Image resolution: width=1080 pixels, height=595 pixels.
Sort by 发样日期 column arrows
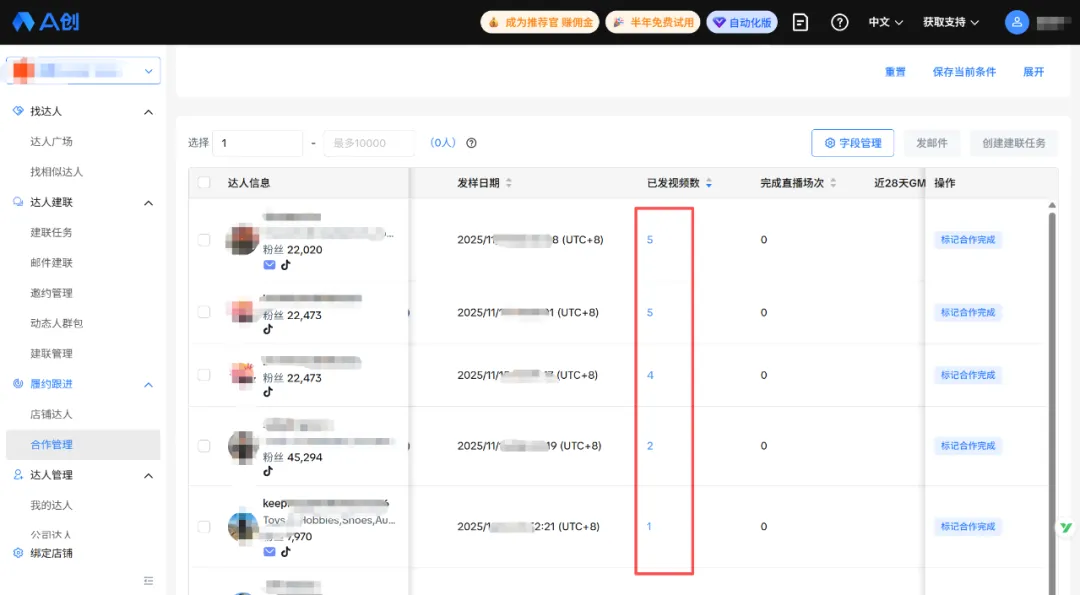[x=509, y=183]
